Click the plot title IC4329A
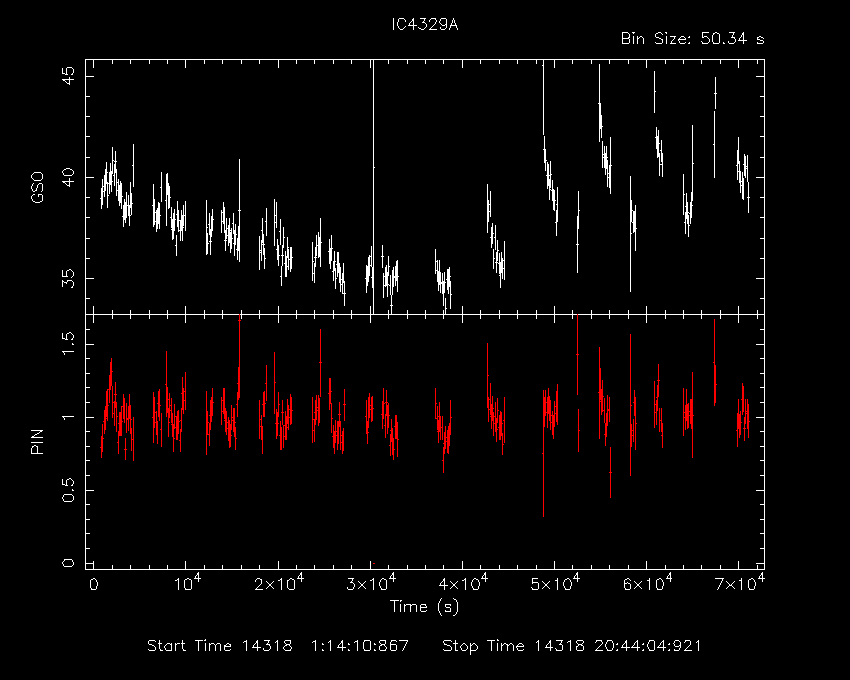Image resolution: width=850 pixels, height=680 pixels. tap(425, 25)
